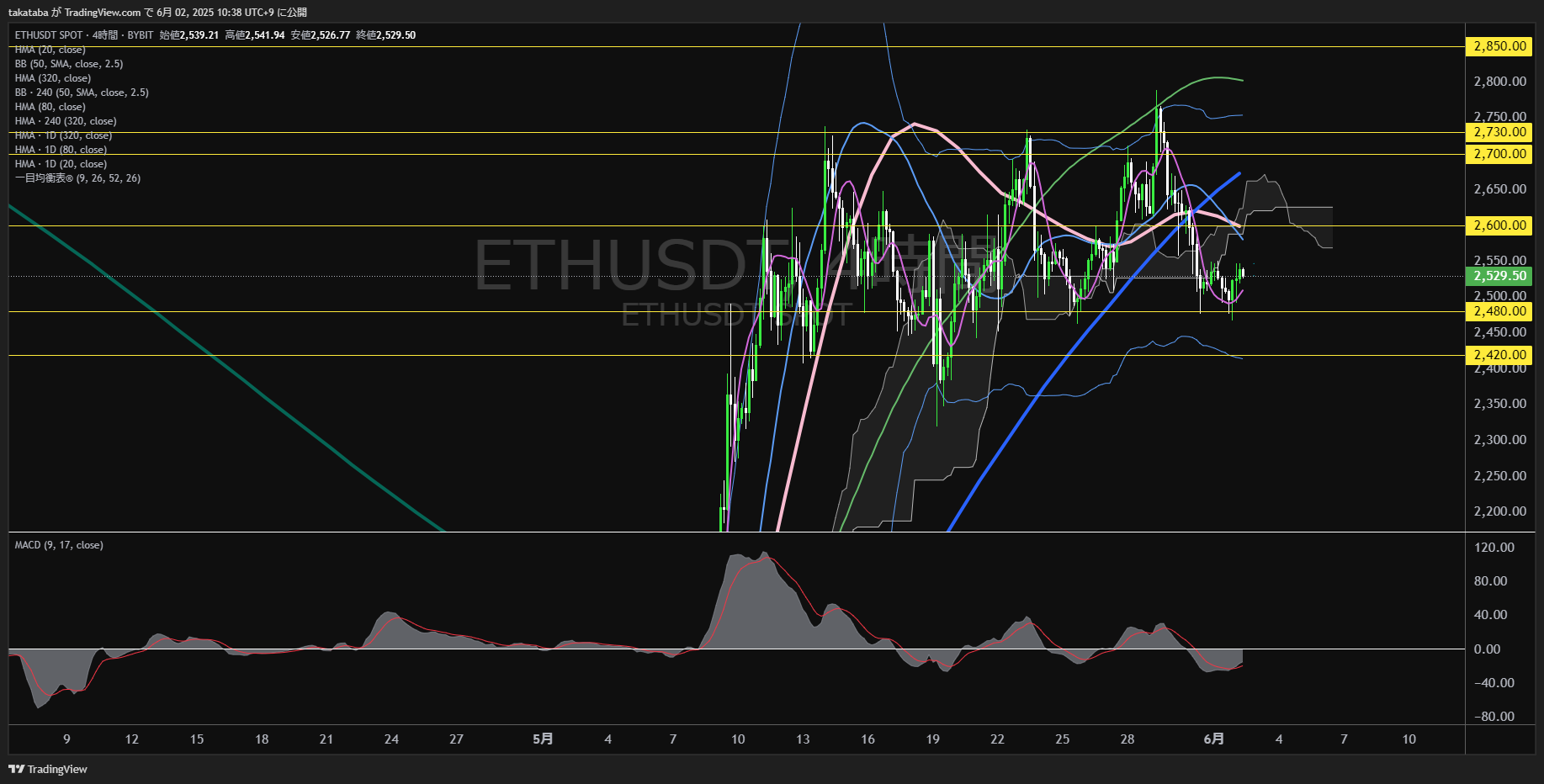Click the 2,650.00 price axis tick
This screenshot has width=1544, height=784.
(x=1499, y=189)
